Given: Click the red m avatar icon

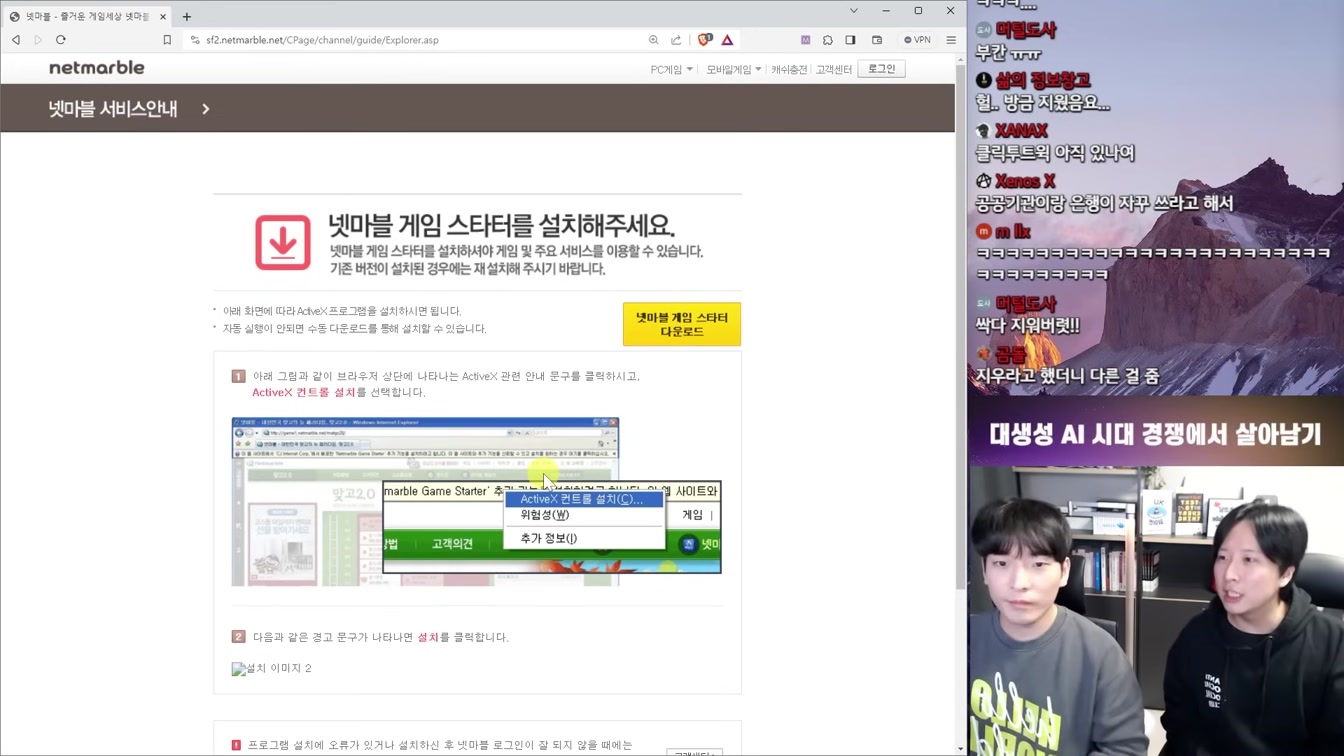Looking at the screenshot, I should click(983, 231).
